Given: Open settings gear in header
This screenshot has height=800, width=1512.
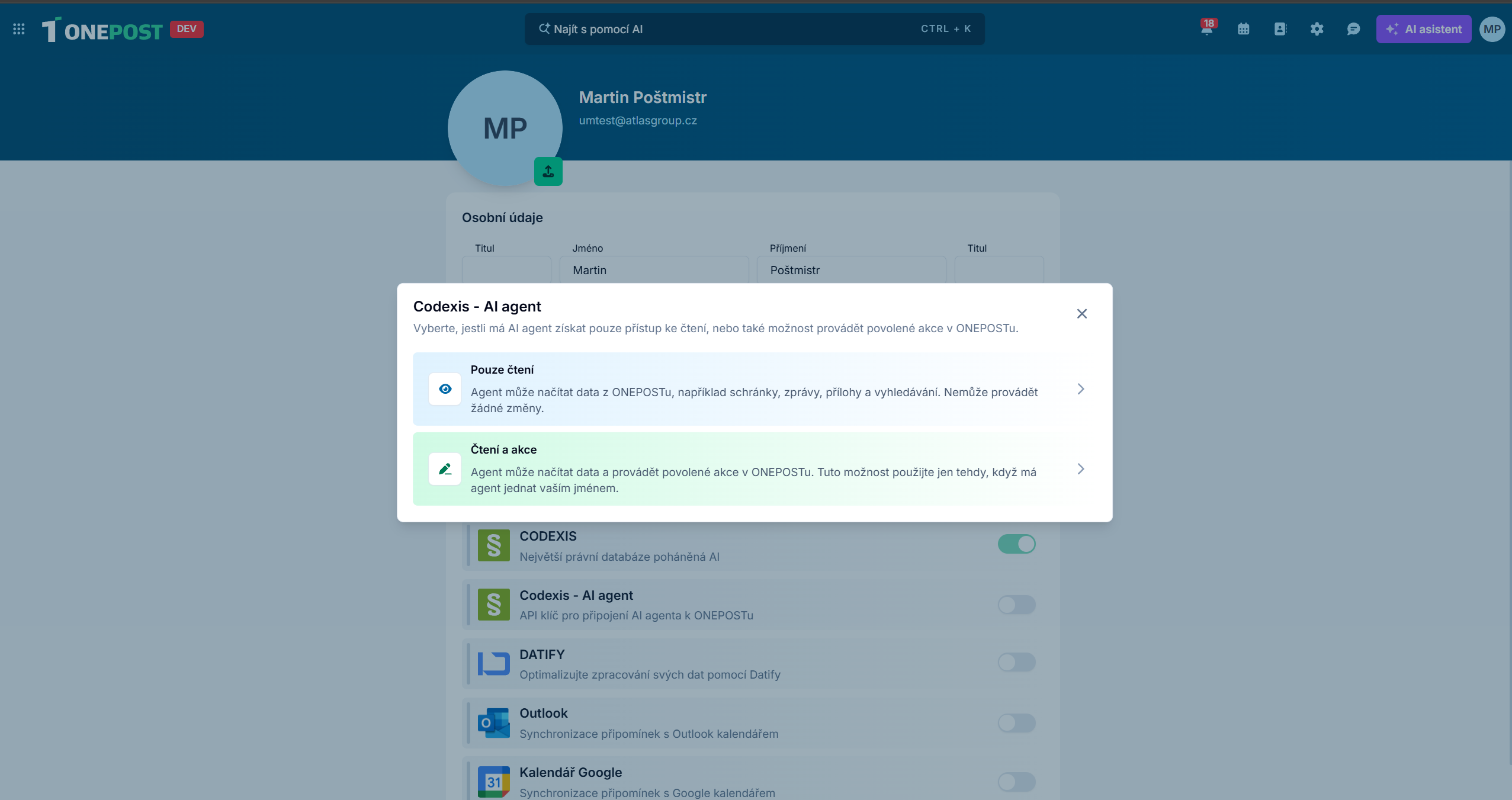Looking at the screenshot, I should [1317, 29].
